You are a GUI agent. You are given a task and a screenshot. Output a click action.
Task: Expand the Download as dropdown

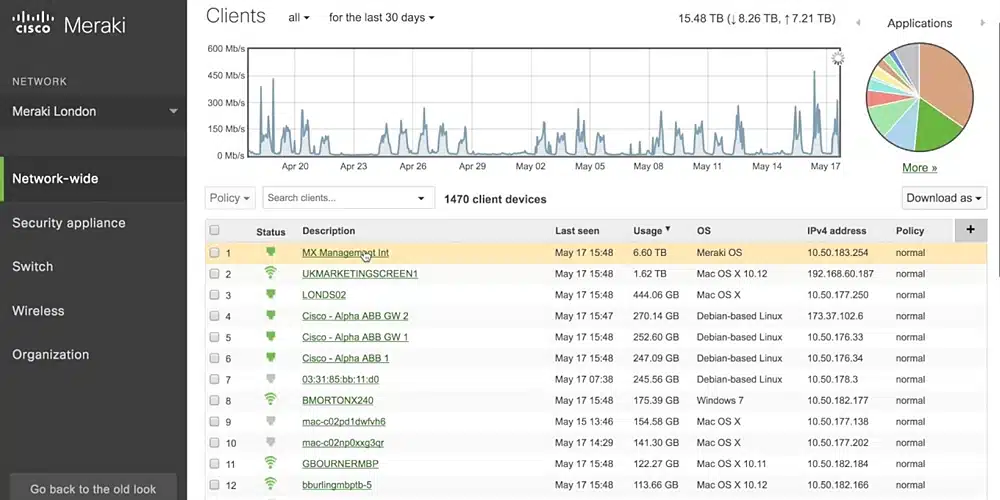pyautogui.click(x=944, y=198)
